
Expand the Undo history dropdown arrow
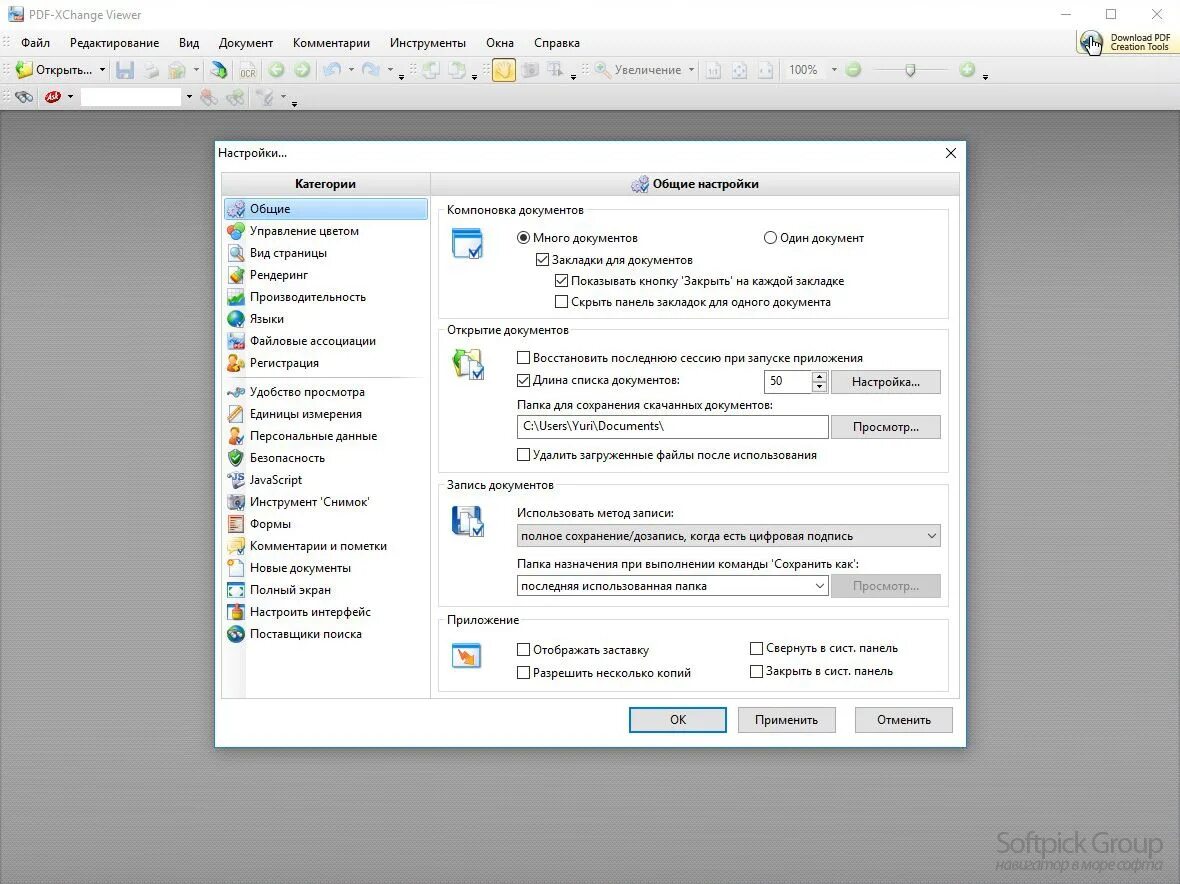coord(351,70)
